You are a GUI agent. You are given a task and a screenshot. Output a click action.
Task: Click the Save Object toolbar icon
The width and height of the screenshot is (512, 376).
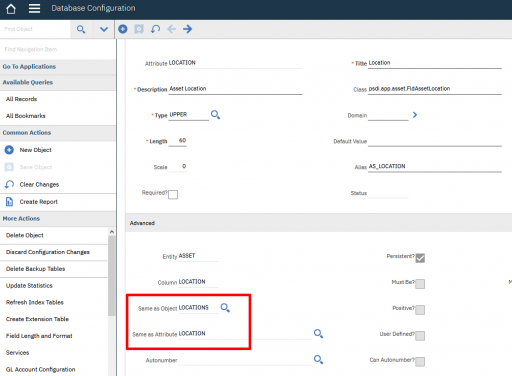pos(139,29)
